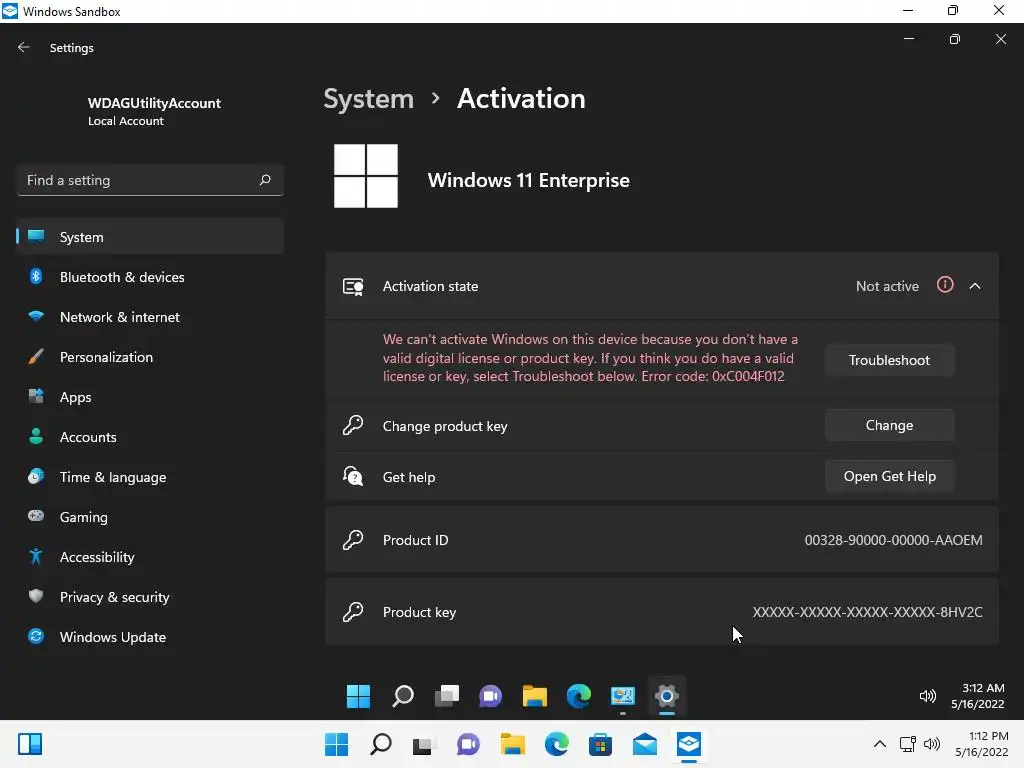Screen dimensions: 1024x768
Task: Click the red activation warning info icon
Action: click(x=945, y=285)
